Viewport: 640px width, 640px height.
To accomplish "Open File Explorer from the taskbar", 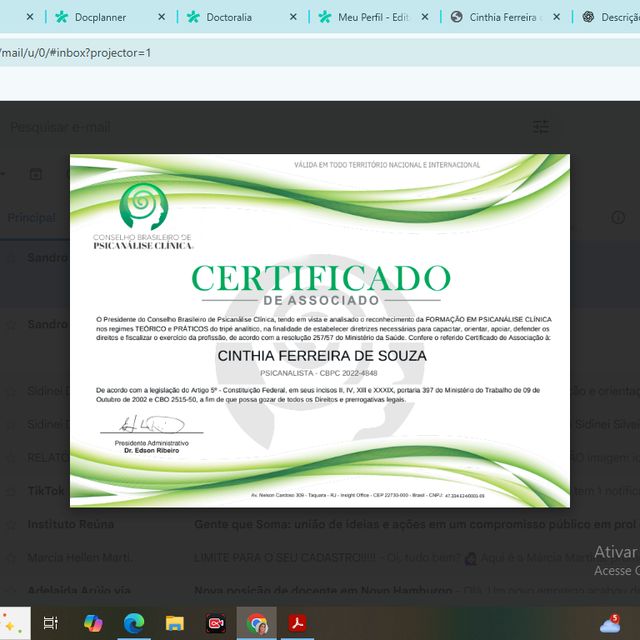I will 175,623.
